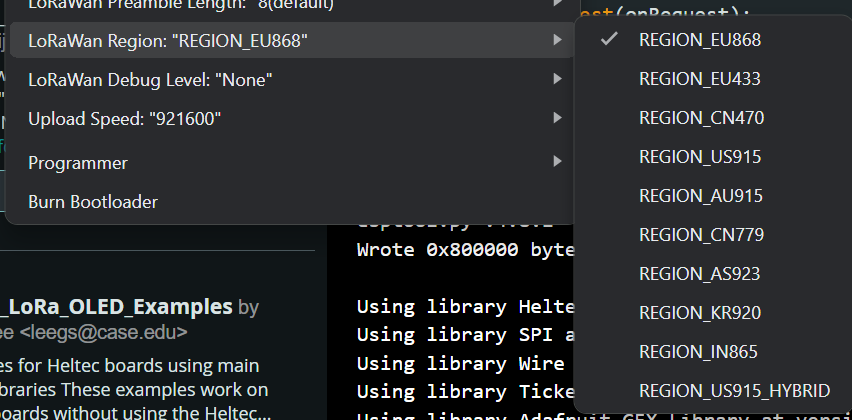
Task: Choose REGION_EU433 from the submenu
Action: 712,79
